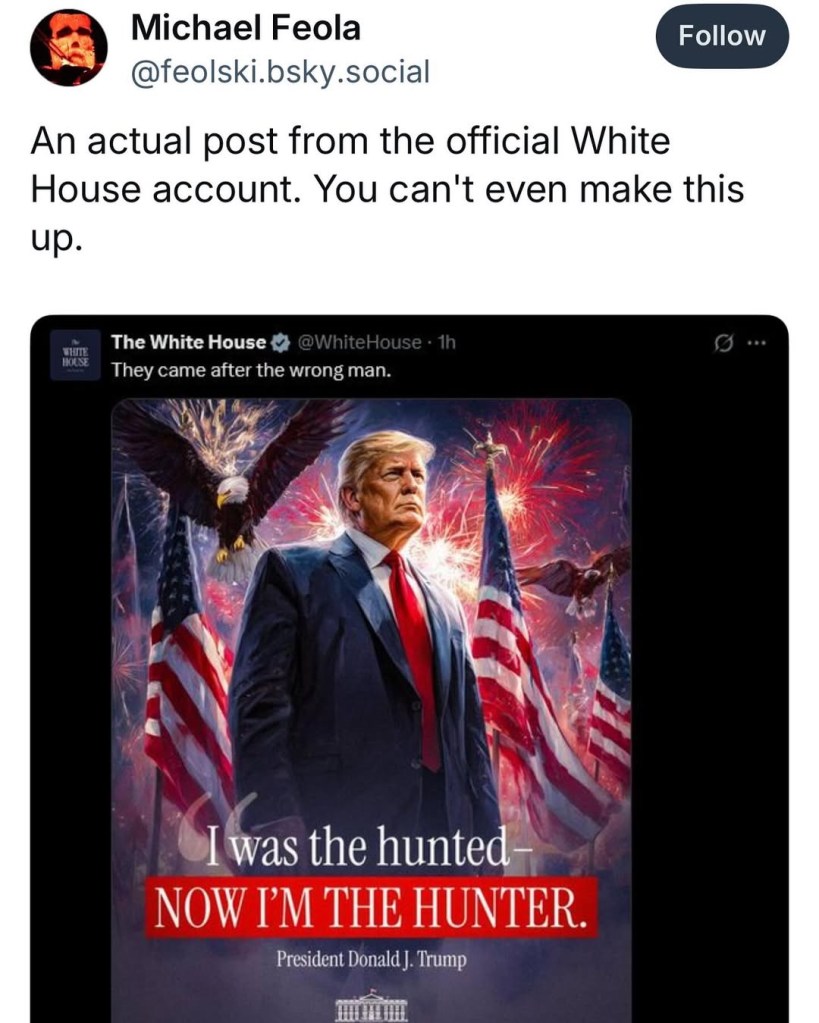Follow Michael Feola
This screenshot has height=1023, width=819.
pos(721,37)
